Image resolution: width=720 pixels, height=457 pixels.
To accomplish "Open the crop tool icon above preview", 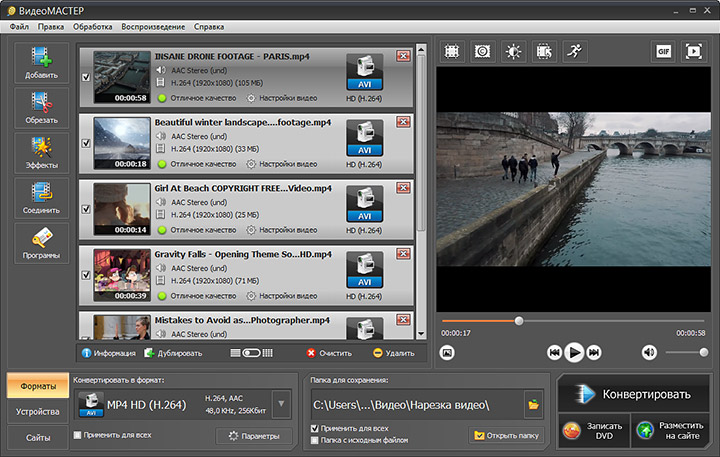I will (451, 50).
